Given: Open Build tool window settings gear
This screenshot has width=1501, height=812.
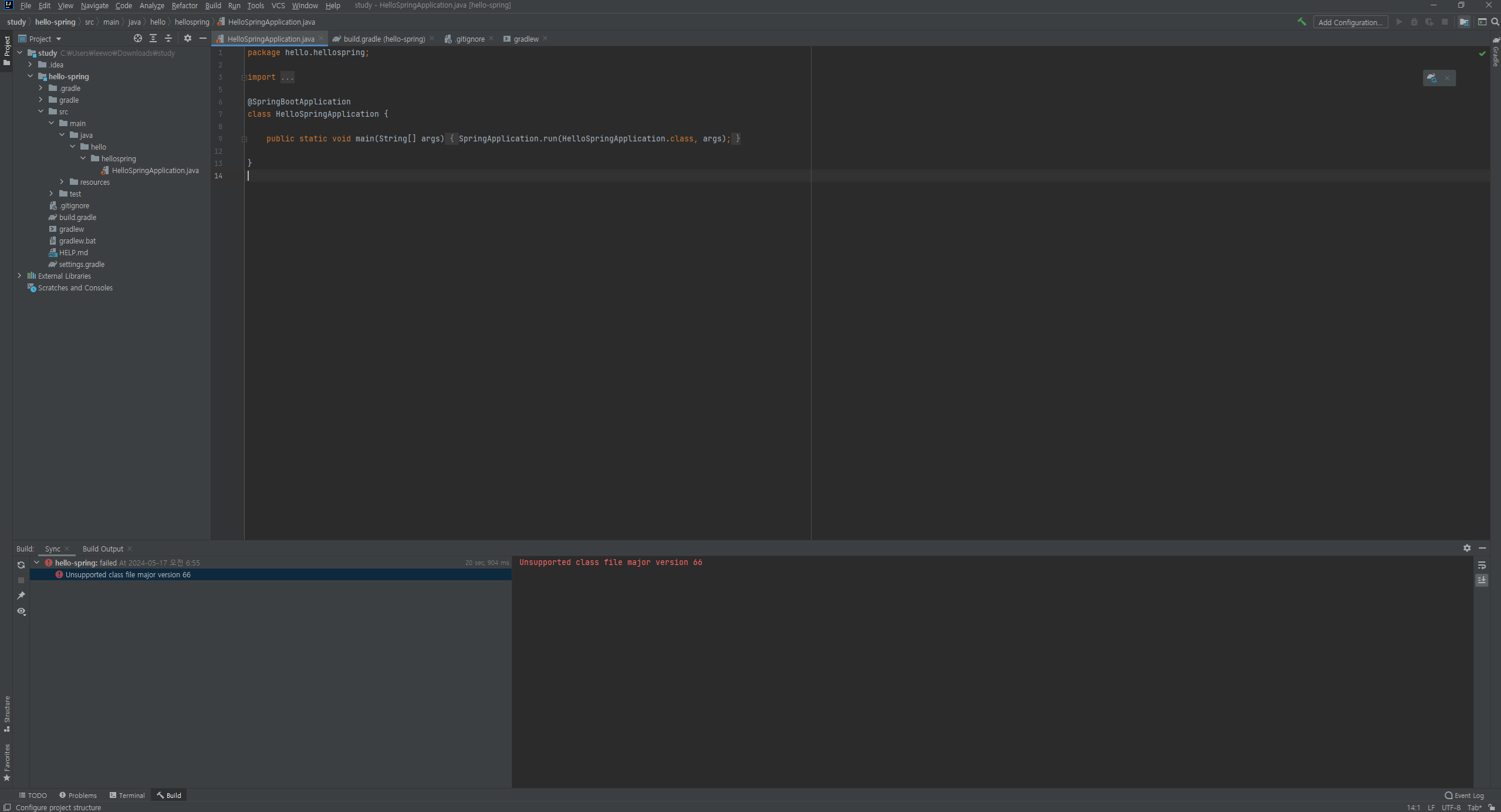Looking at the screenshot, I should pos(1467,548).
